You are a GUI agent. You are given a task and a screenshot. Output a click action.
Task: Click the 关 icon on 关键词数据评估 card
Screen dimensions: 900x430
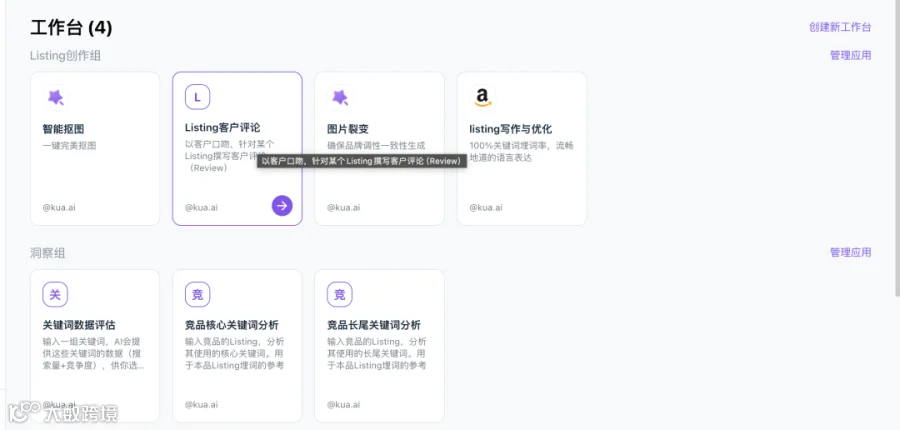click(55, 295)
